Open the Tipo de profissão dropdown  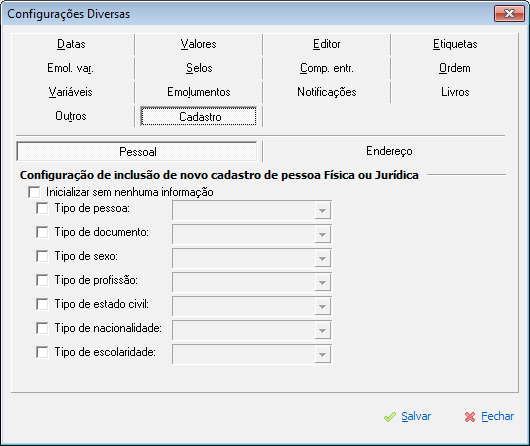[x=252, y=282]
